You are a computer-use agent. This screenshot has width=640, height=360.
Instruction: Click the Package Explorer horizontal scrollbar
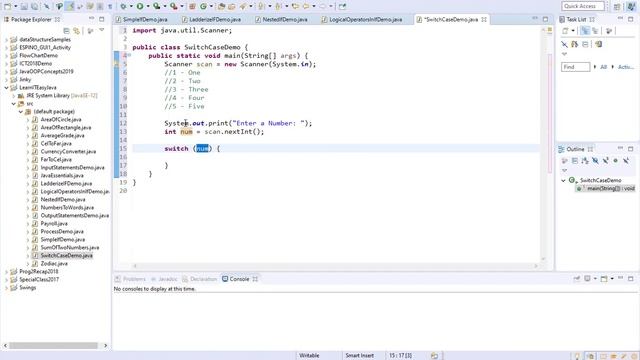click(53, 346)
